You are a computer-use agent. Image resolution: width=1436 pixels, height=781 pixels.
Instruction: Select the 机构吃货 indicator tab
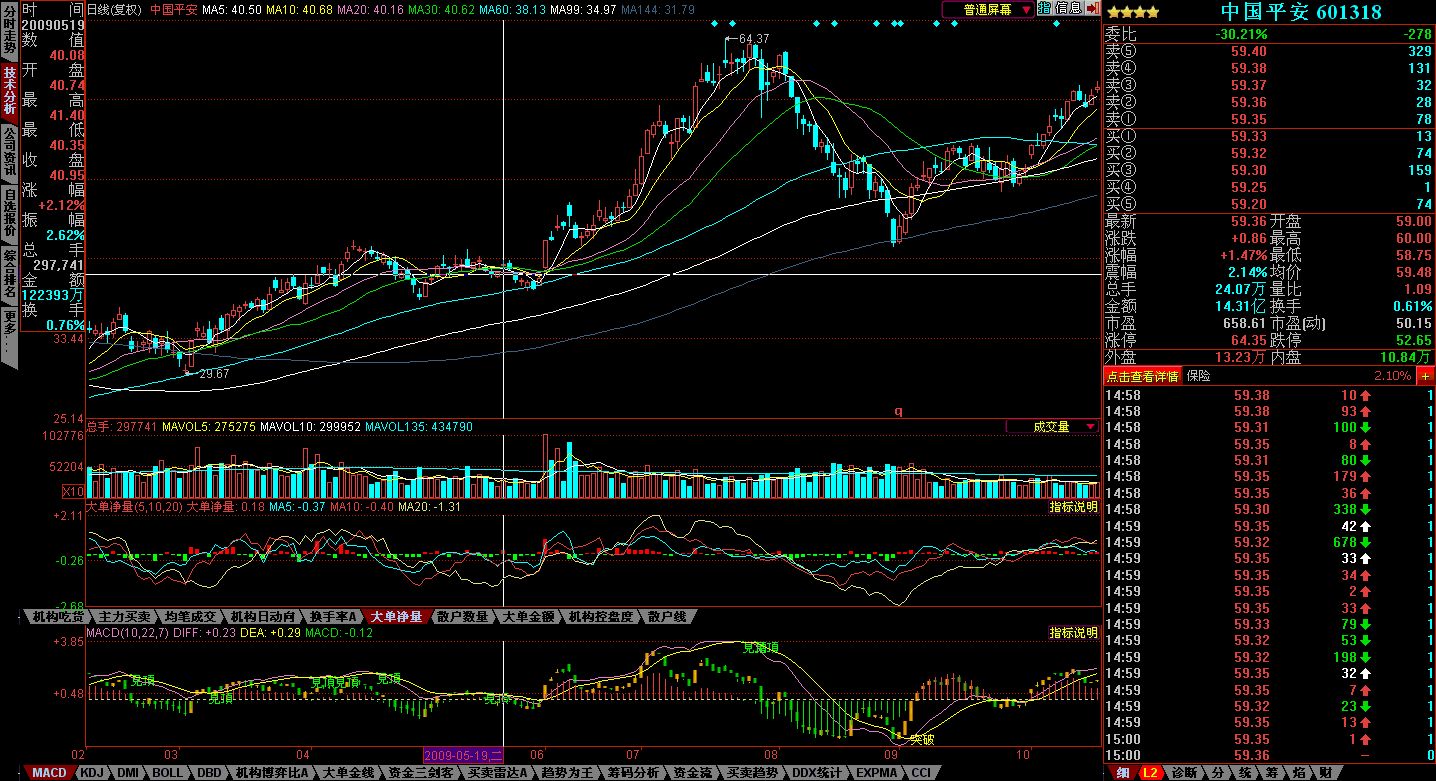[58, 617]
